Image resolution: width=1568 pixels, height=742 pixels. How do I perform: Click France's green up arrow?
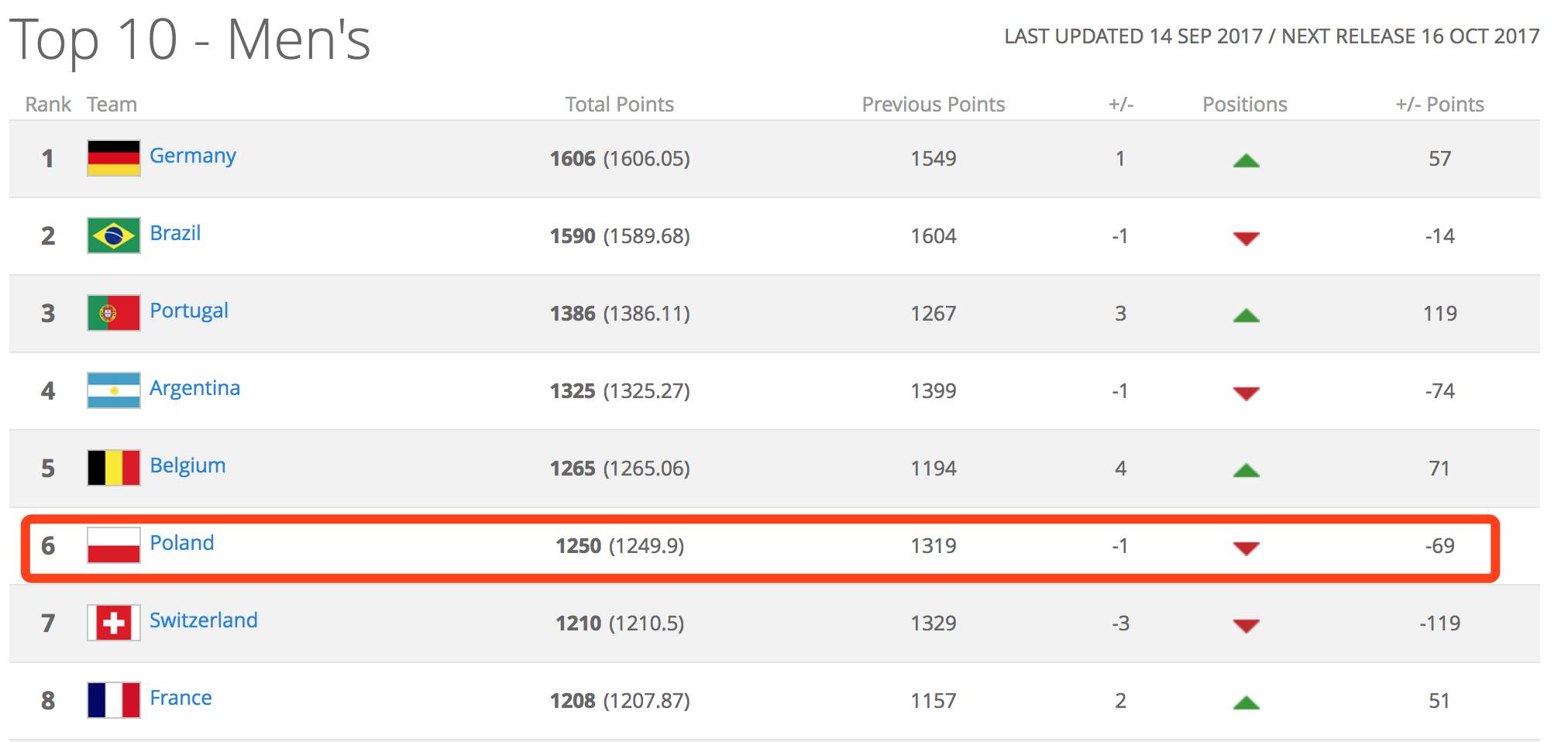(1246, 703)
